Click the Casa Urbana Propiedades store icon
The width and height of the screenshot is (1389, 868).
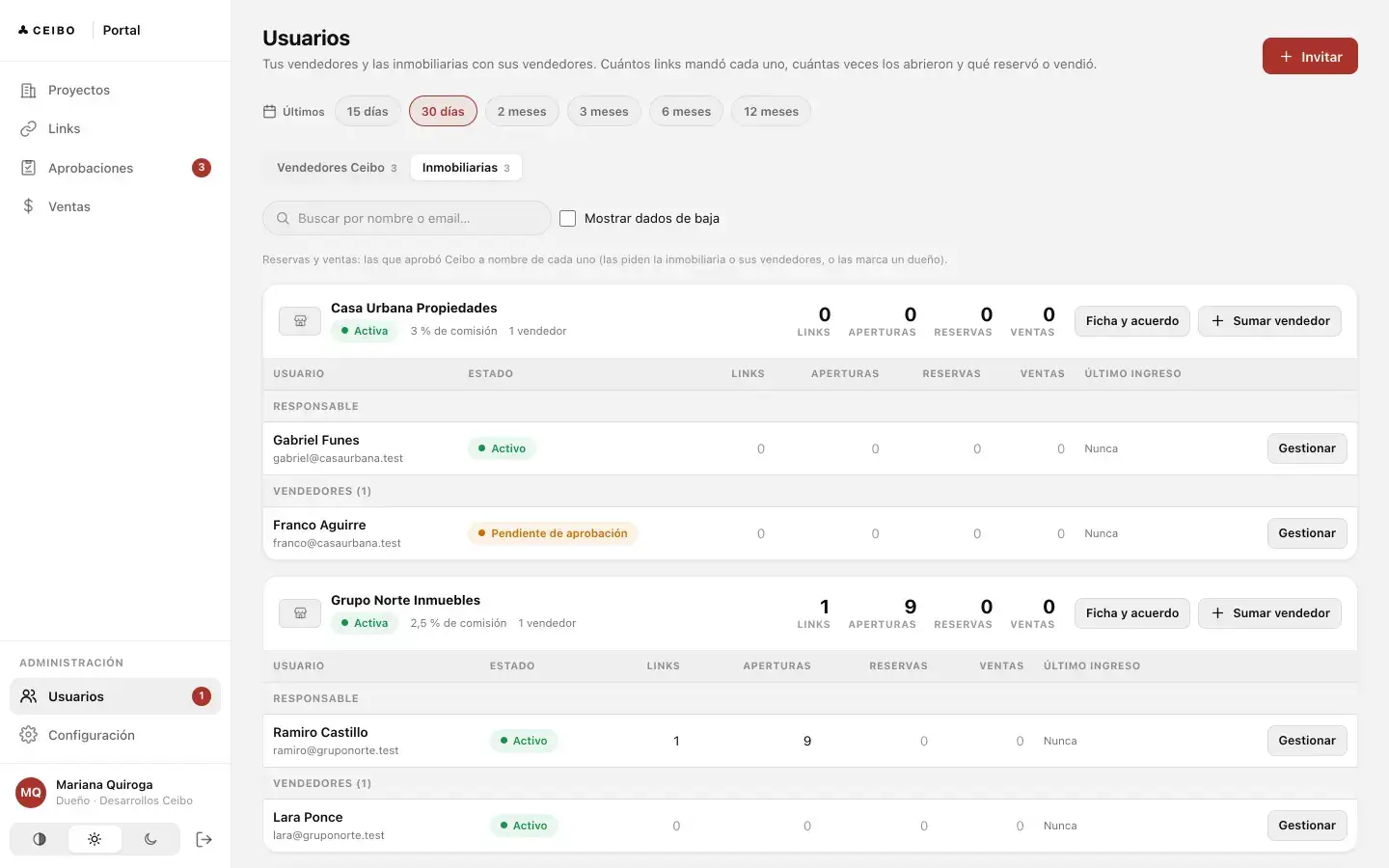(x=300, y=321)
